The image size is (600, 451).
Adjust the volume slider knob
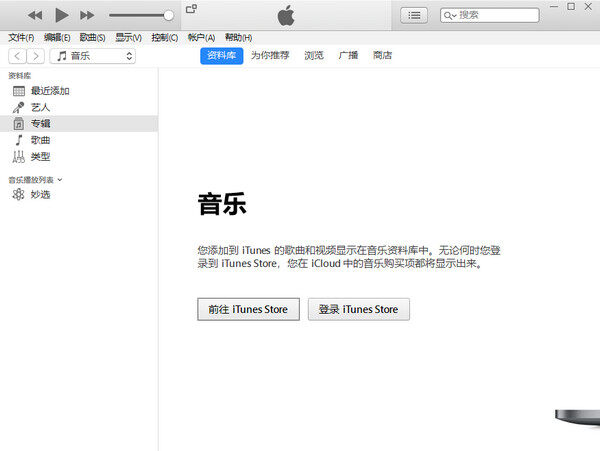(168, 15)
